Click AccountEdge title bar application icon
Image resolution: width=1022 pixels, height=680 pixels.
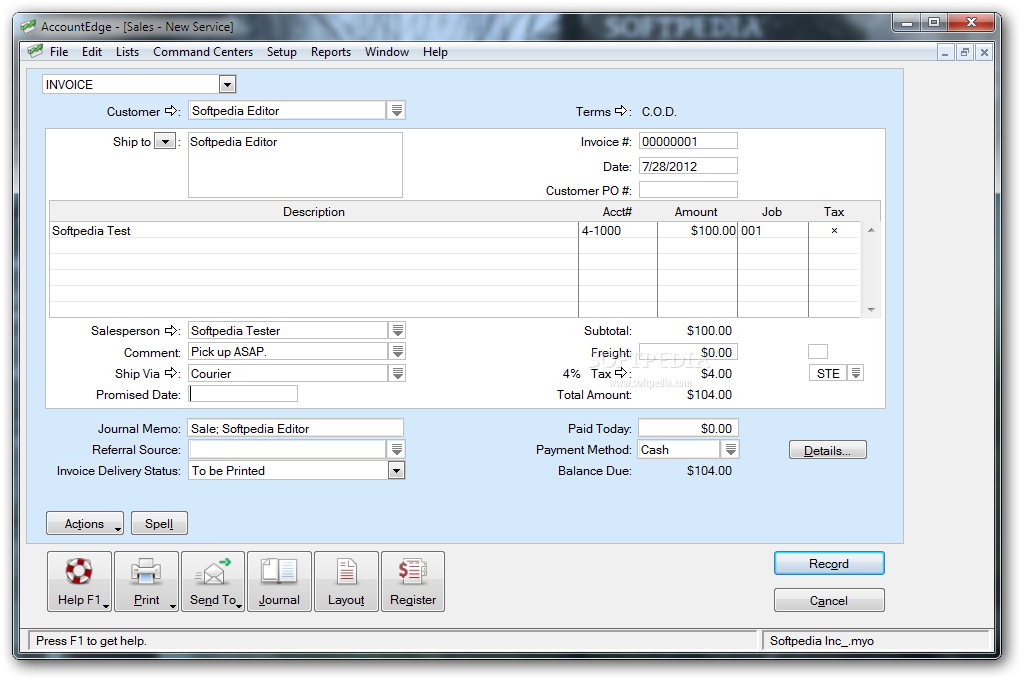click(x=28, y=26)
